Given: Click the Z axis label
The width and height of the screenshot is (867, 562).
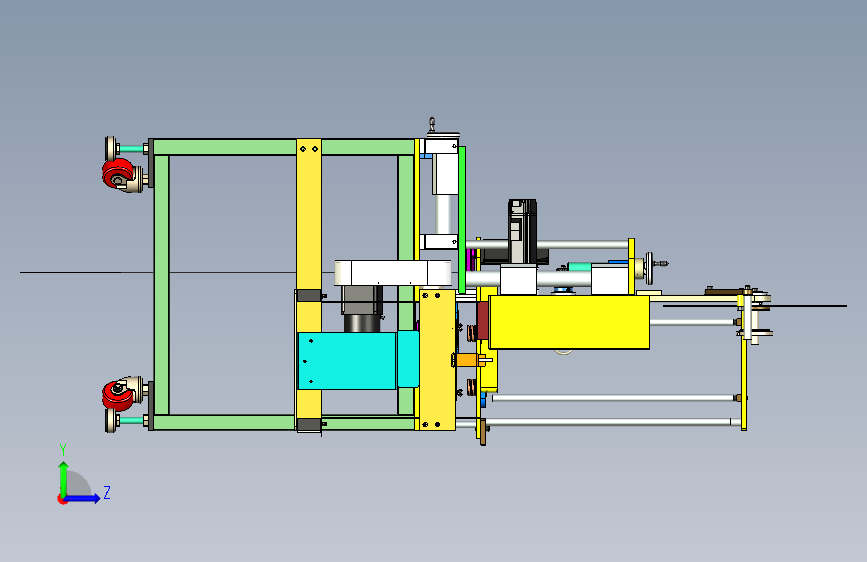Looking at the screenshot, I should pos(107,493).
